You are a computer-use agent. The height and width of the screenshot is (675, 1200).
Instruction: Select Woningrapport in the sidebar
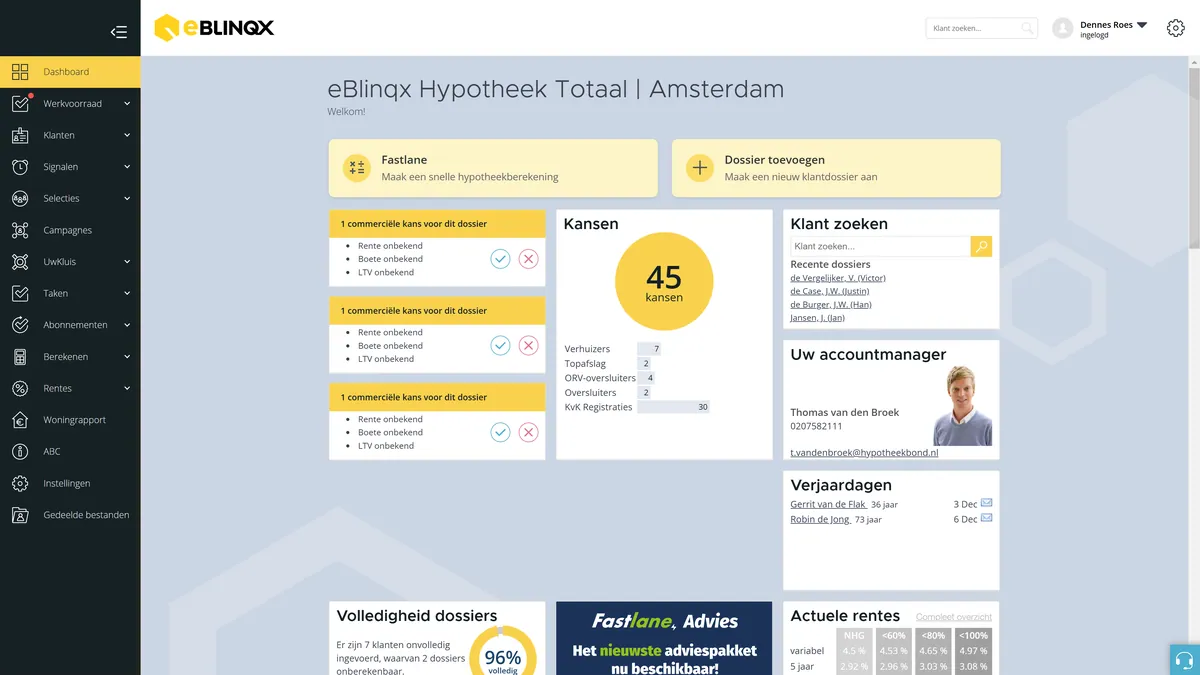(74, 420)
